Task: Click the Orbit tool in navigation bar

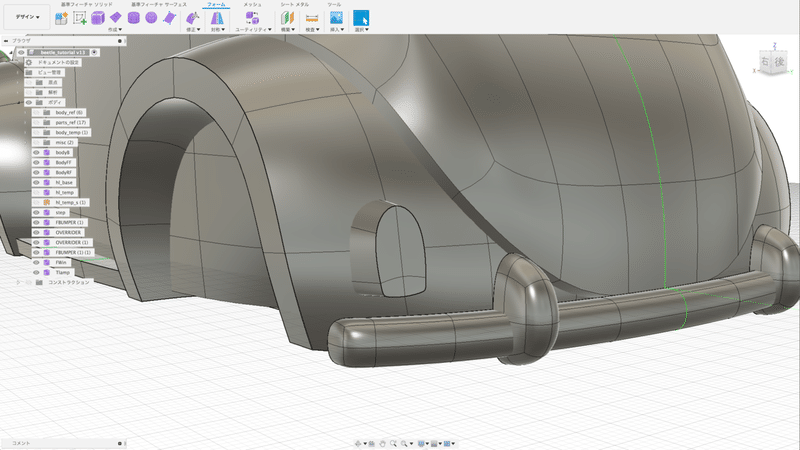Action: 359,442
